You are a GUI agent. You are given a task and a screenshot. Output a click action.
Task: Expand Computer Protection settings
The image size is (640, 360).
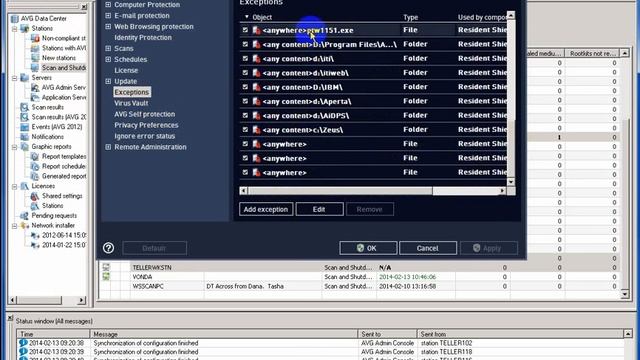[108, 4]
